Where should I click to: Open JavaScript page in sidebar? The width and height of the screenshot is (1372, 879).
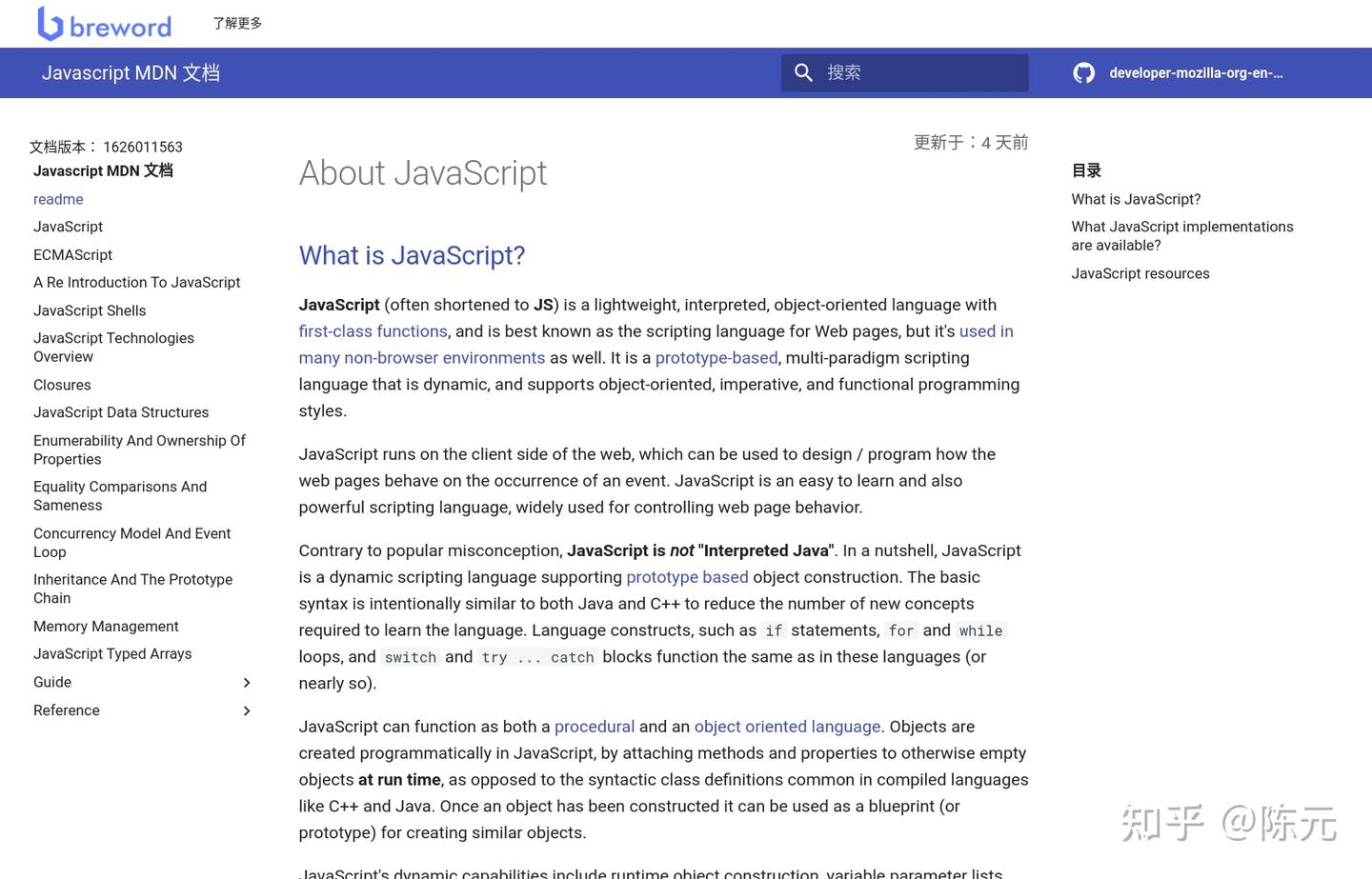68,227
